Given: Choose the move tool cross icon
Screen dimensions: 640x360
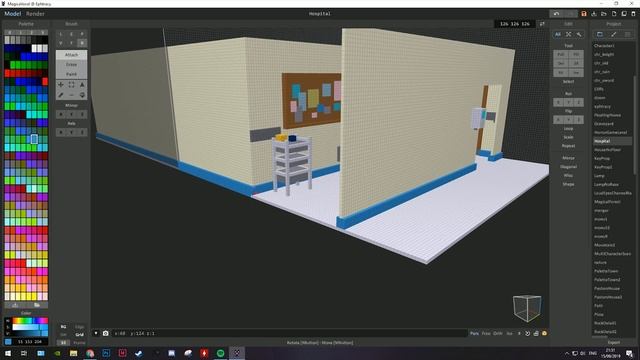Looking at the screenshot, I should tap(61, 85).
